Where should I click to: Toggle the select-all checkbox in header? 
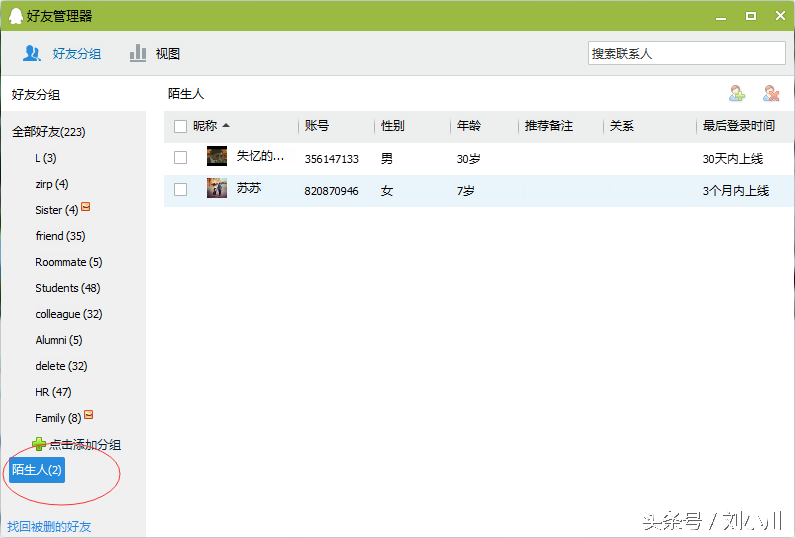pos(180,126)
